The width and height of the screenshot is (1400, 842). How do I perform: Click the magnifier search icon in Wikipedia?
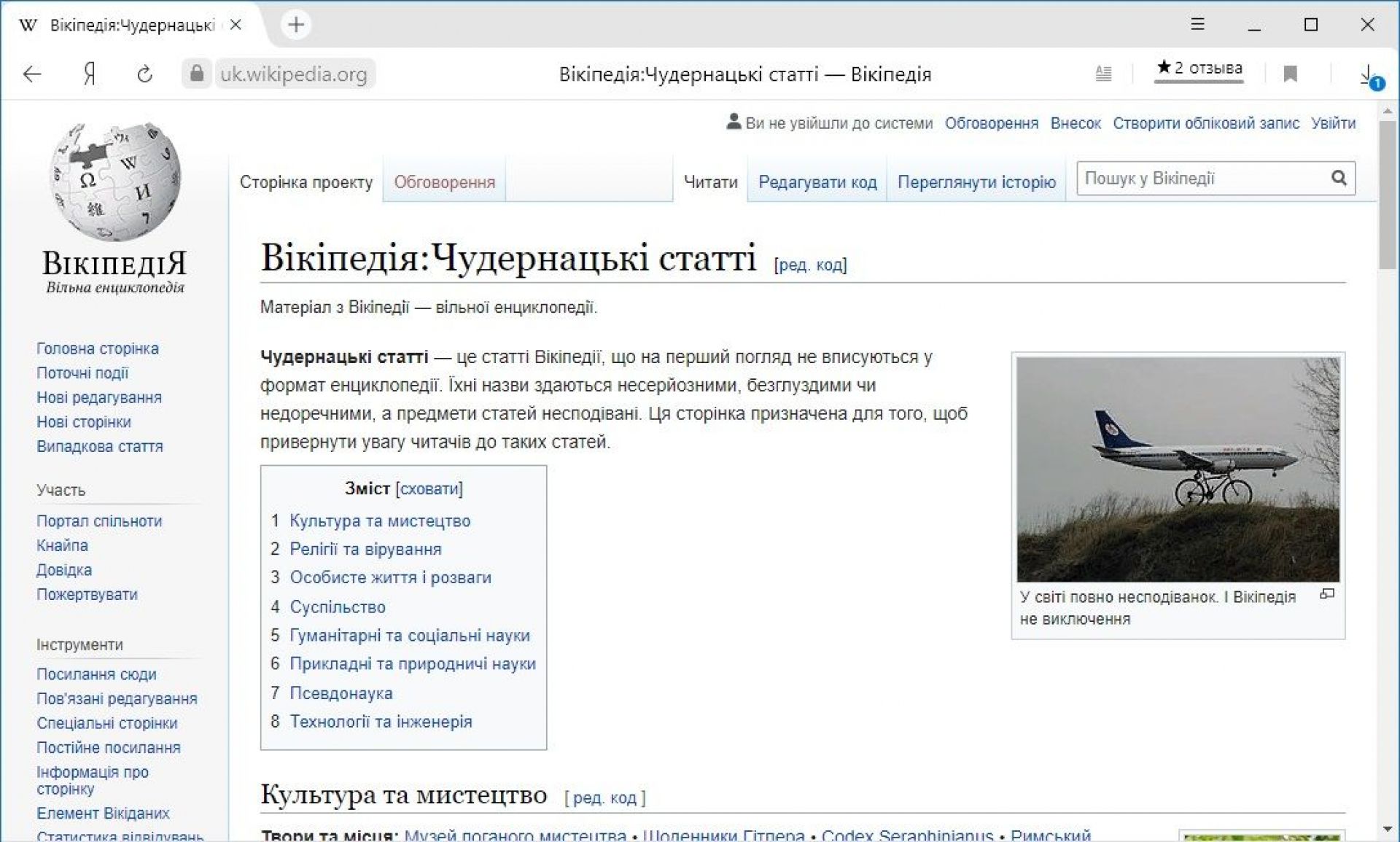click(1339, 178)
